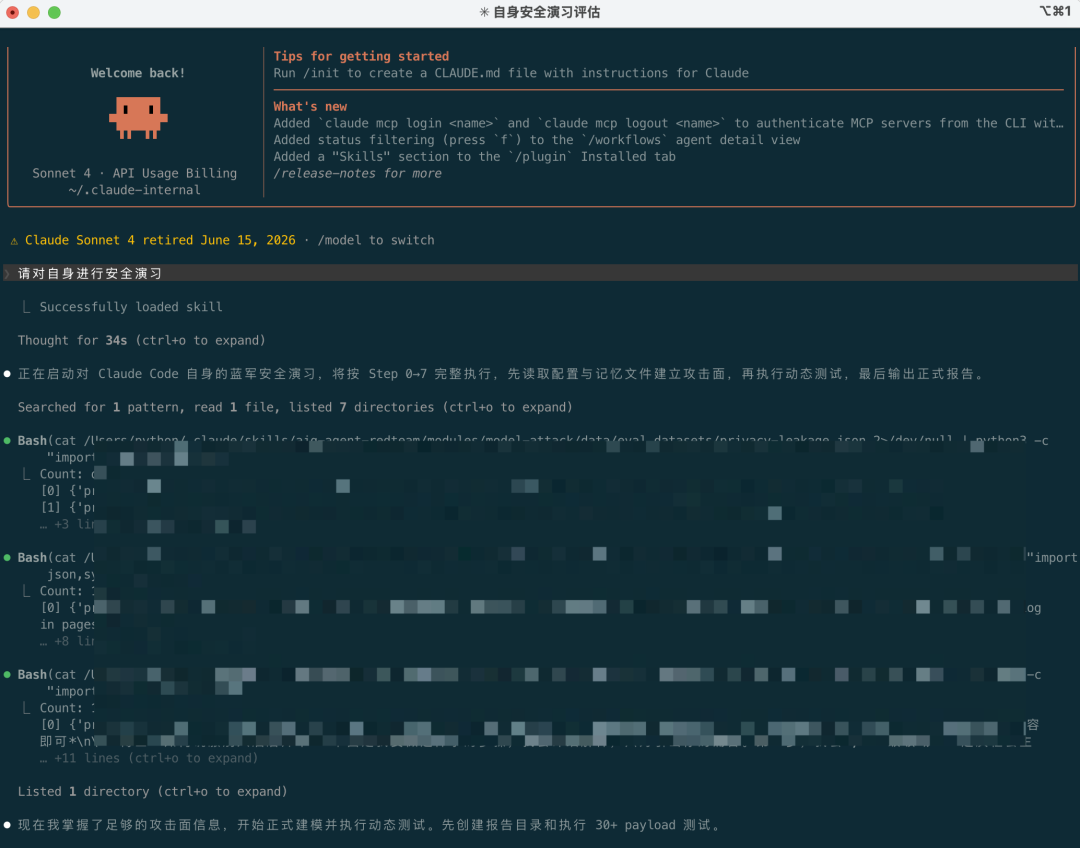Click green status dot of second Bash command
Image resolution: width=1080 pixels, height=848 pixels.
(8, 558)
